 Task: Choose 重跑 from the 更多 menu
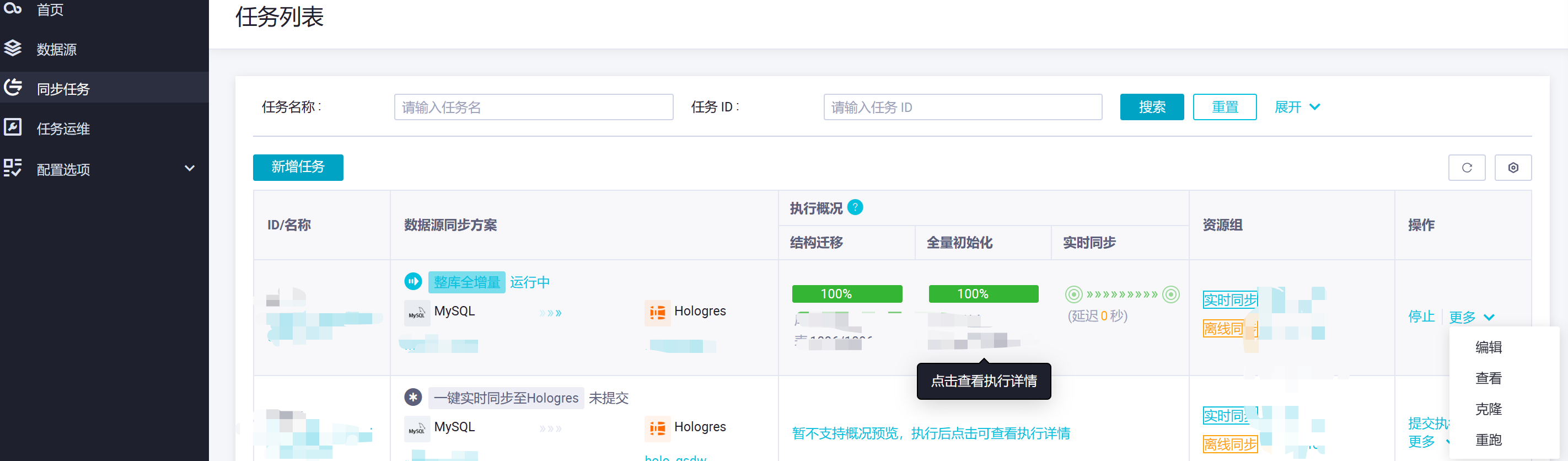[x=1488, y=439]
